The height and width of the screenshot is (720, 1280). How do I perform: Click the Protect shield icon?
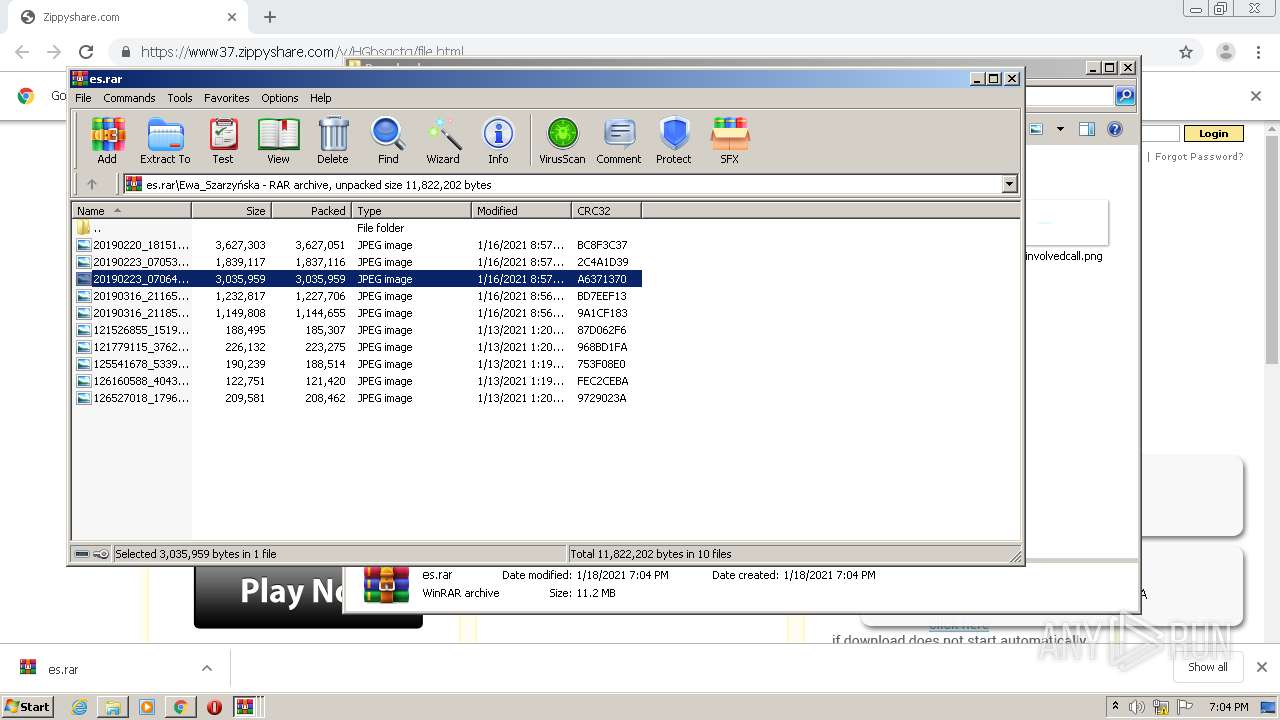pos(674,140)
